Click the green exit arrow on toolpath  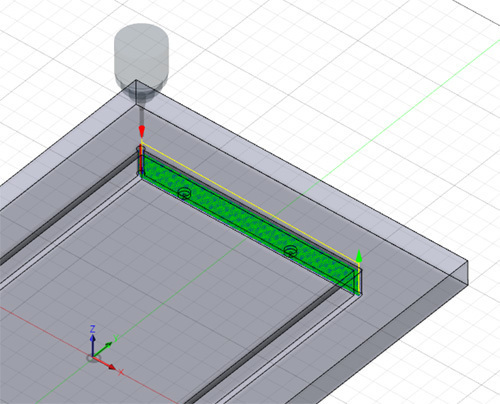point(359,256)
